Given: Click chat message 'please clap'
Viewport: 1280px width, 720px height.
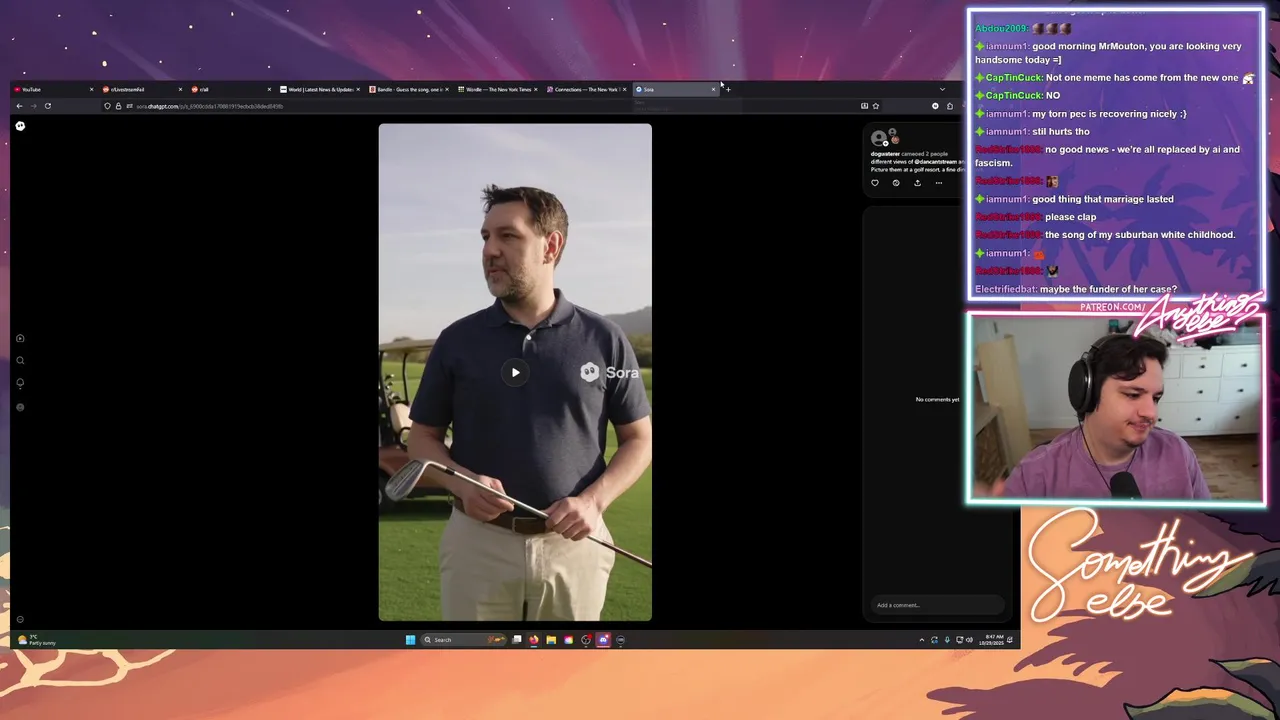Looking at the screenshot, I should point(1070,217).
